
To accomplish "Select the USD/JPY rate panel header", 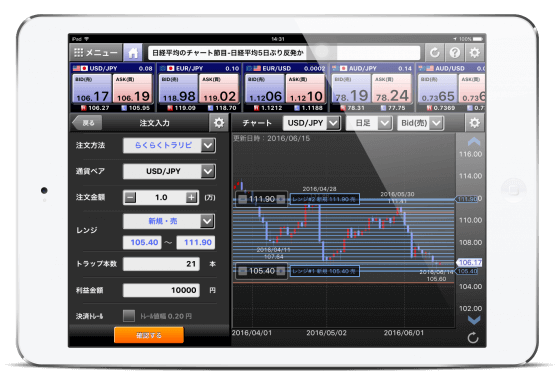I will (112, 68).
